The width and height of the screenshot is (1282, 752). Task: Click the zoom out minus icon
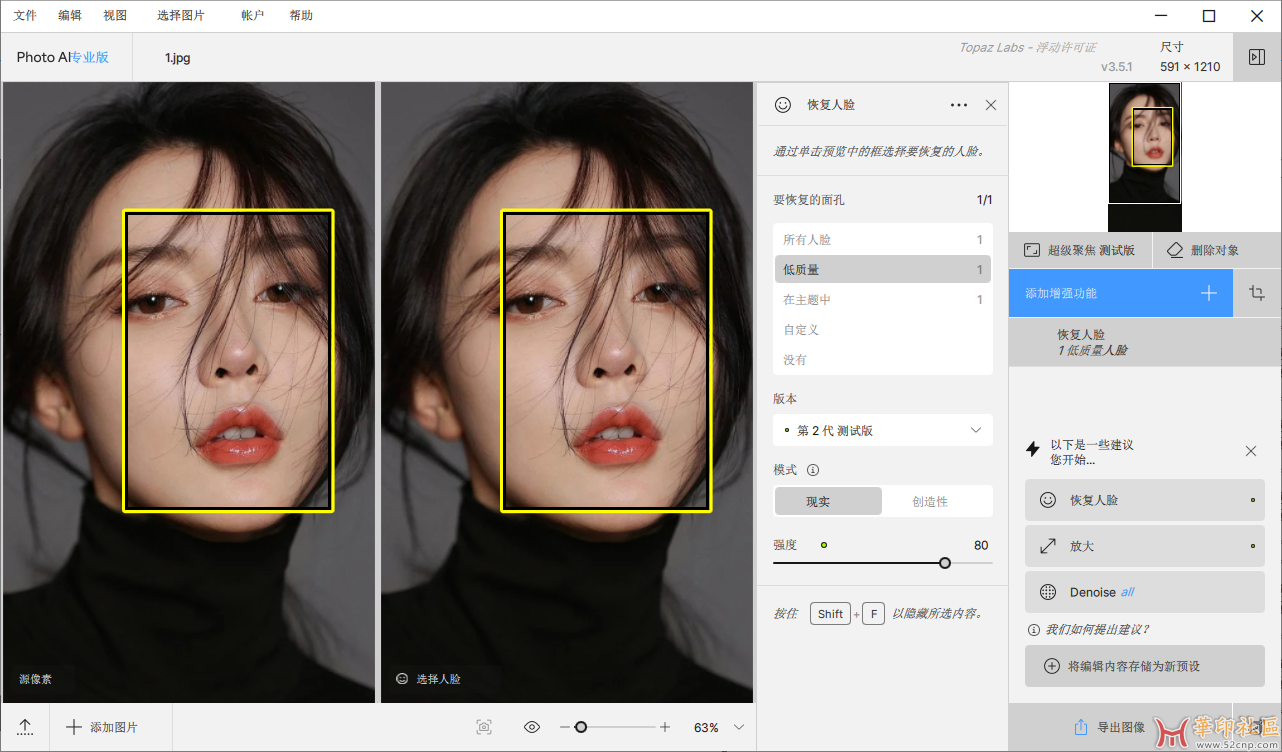pyautogui.click(x=565, y=727)
